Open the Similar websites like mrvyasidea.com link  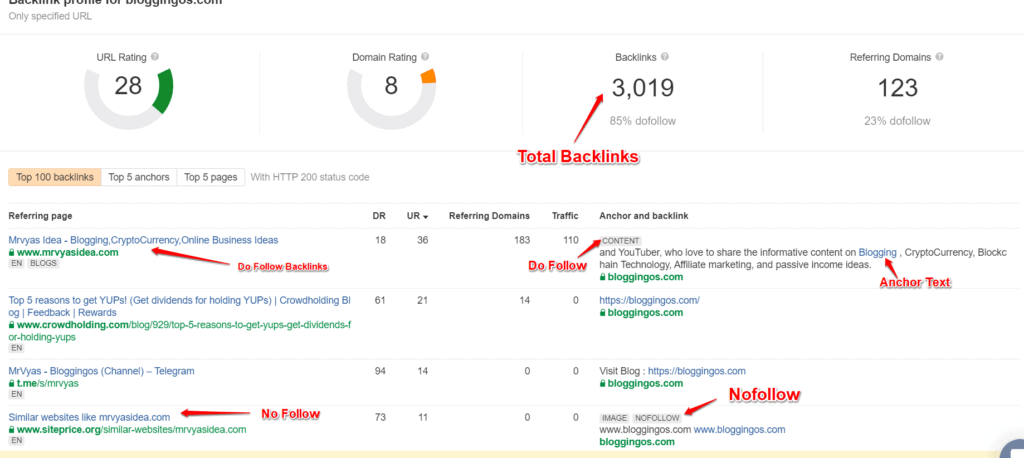tap(89, 417)
